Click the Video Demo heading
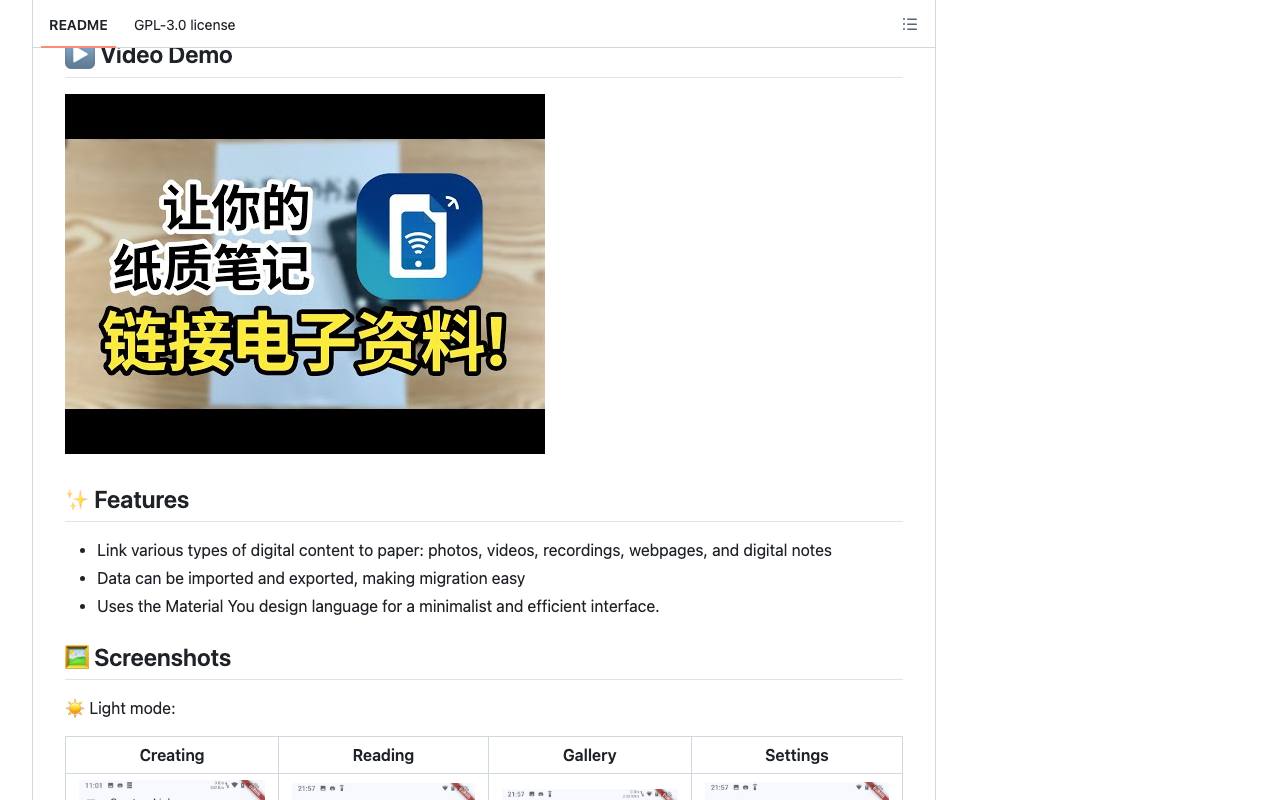This screenshot has height=800, width=1280. pyautogui.click(x=149, y=56)
